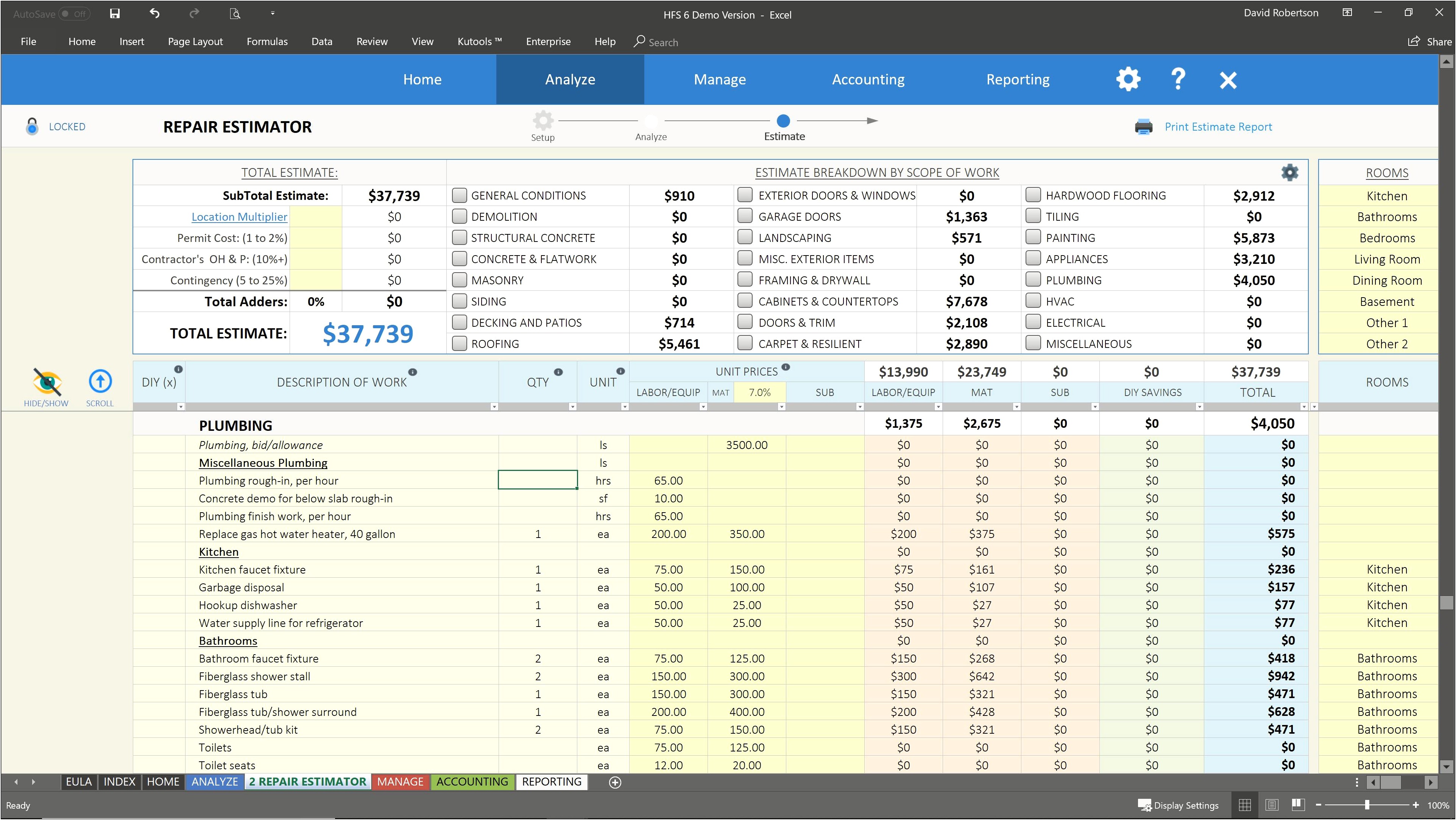Click the Undo arrow icon
The image size is (1456, 820).
tap(154, 14)
